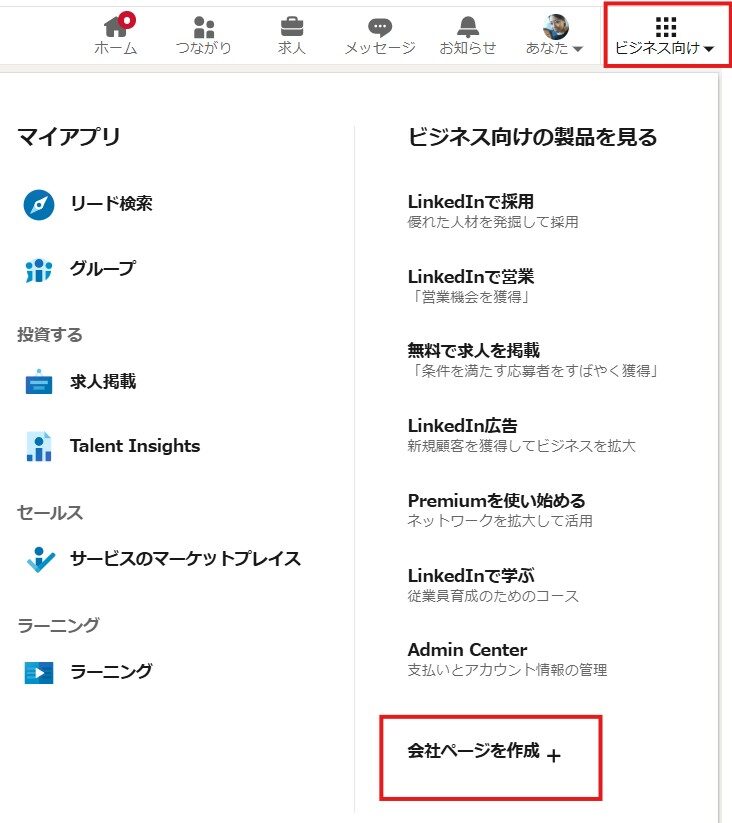The width and height of the screenshot is (732, 823).
Task: Open the リード検索 app link
Action: click(111, 204)
